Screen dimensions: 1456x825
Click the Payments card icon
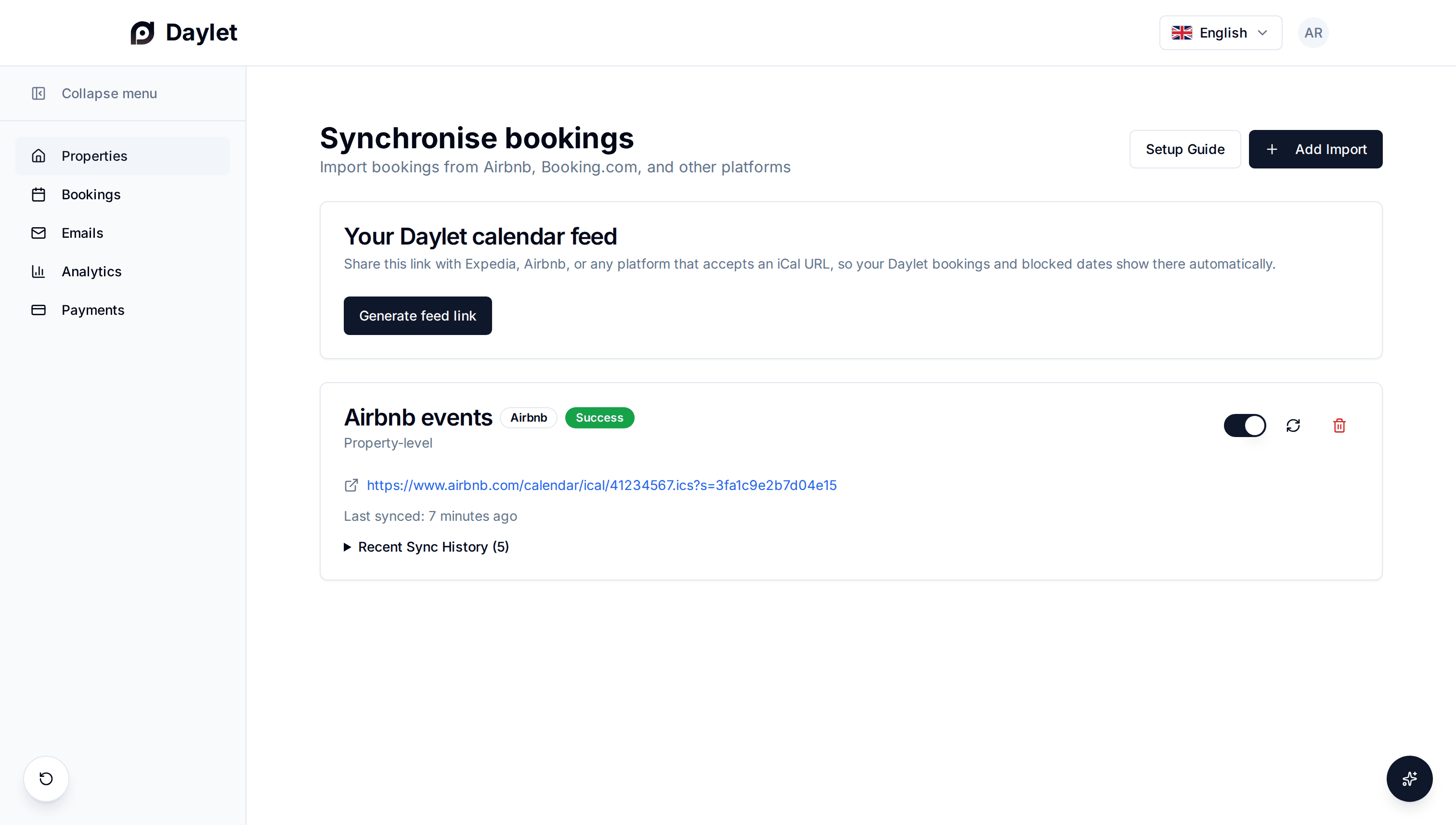click(39, 310)
